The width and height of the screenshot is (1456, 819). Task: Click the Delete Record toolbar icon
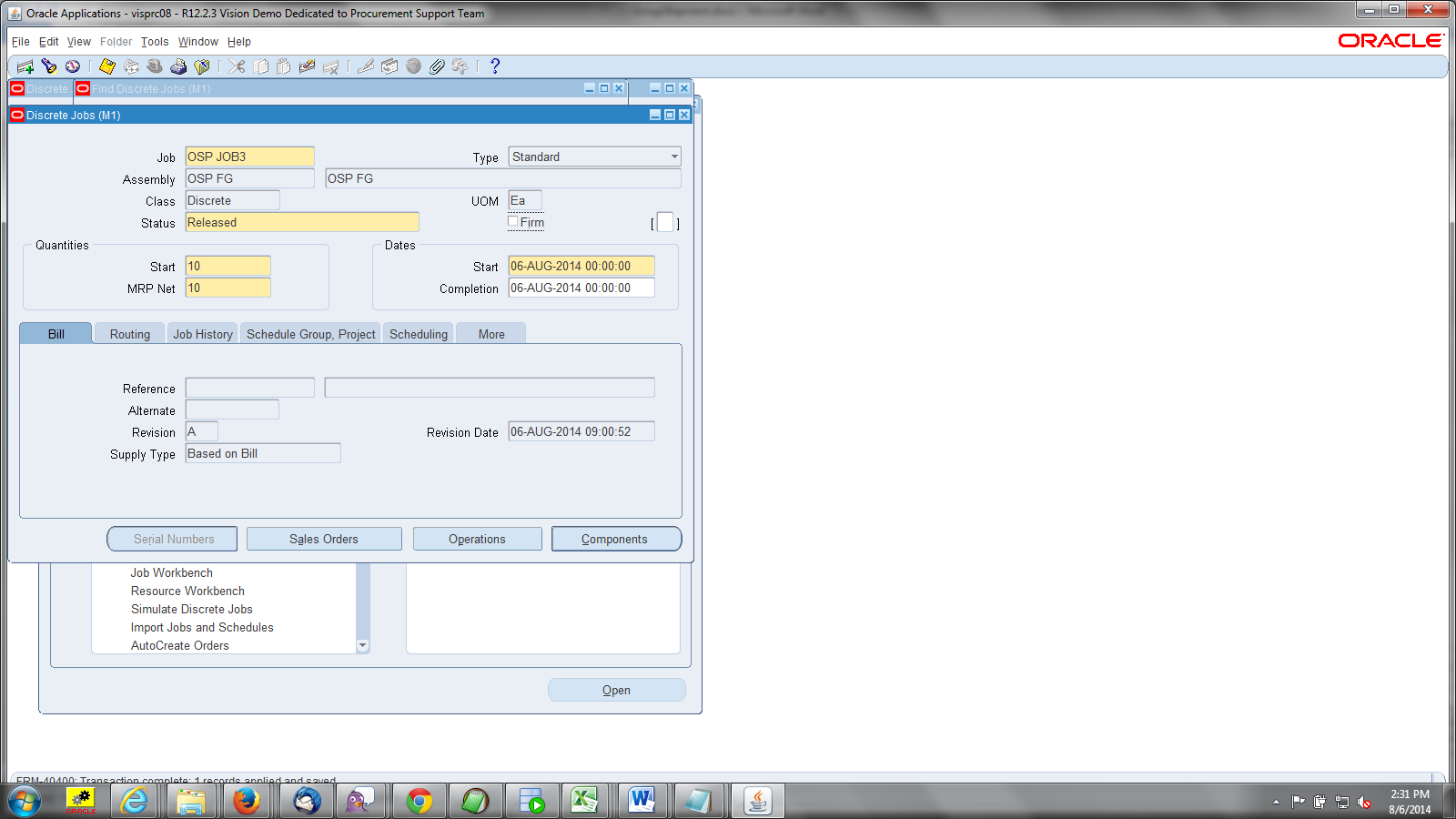pos(331,66)
